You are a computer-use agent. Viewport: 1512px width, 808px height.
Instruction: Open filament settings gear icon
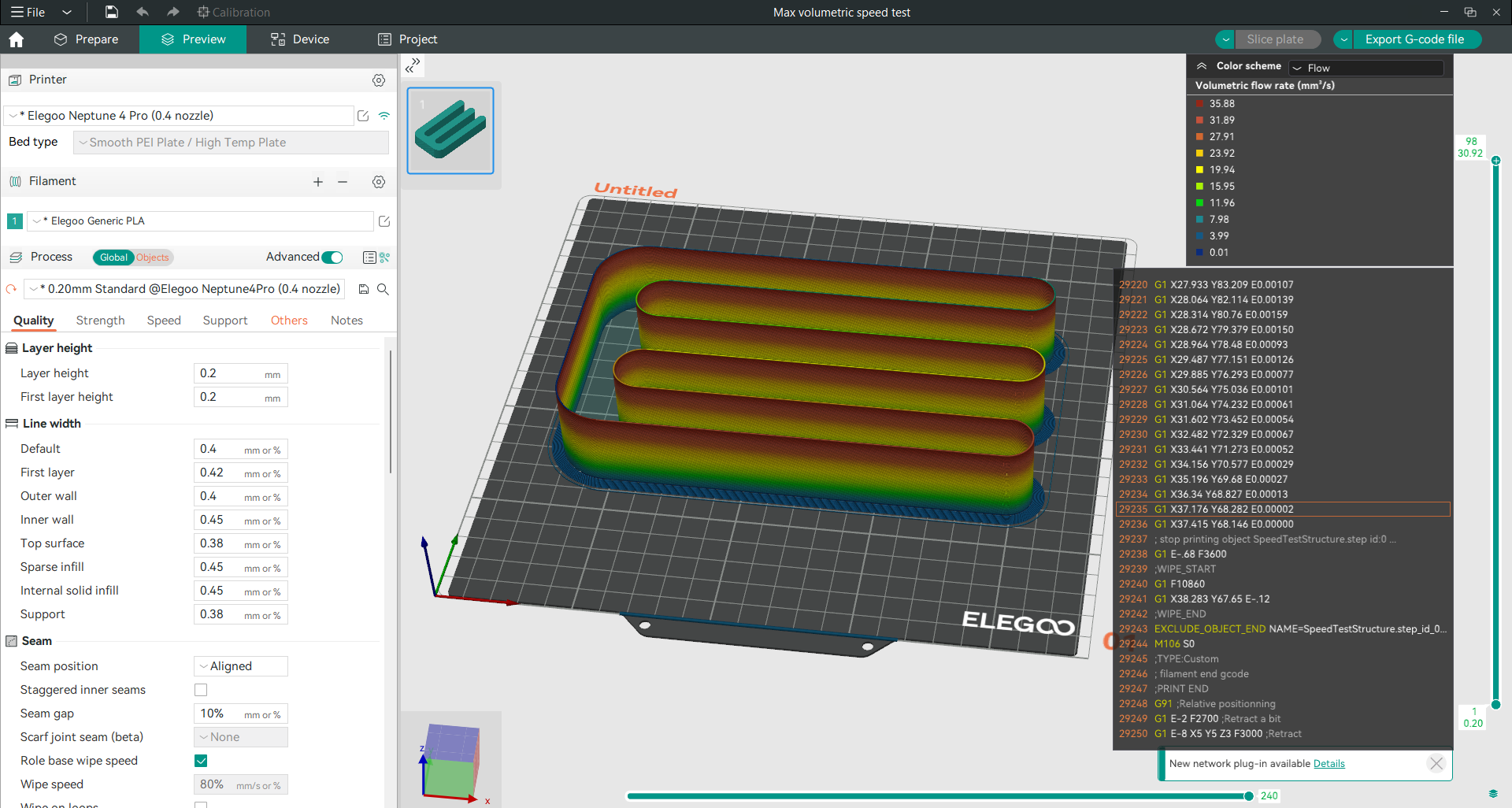click(x=379, y=182)
